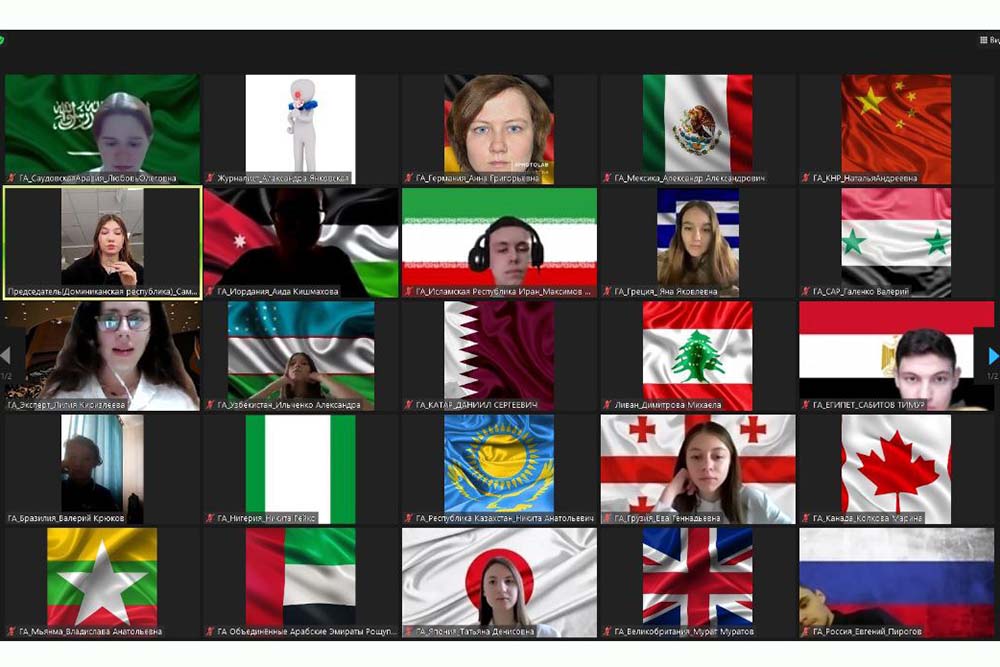Select the Egypt participant video tile
This screenshot has height=667, width=1000.
tap(896, 356)
